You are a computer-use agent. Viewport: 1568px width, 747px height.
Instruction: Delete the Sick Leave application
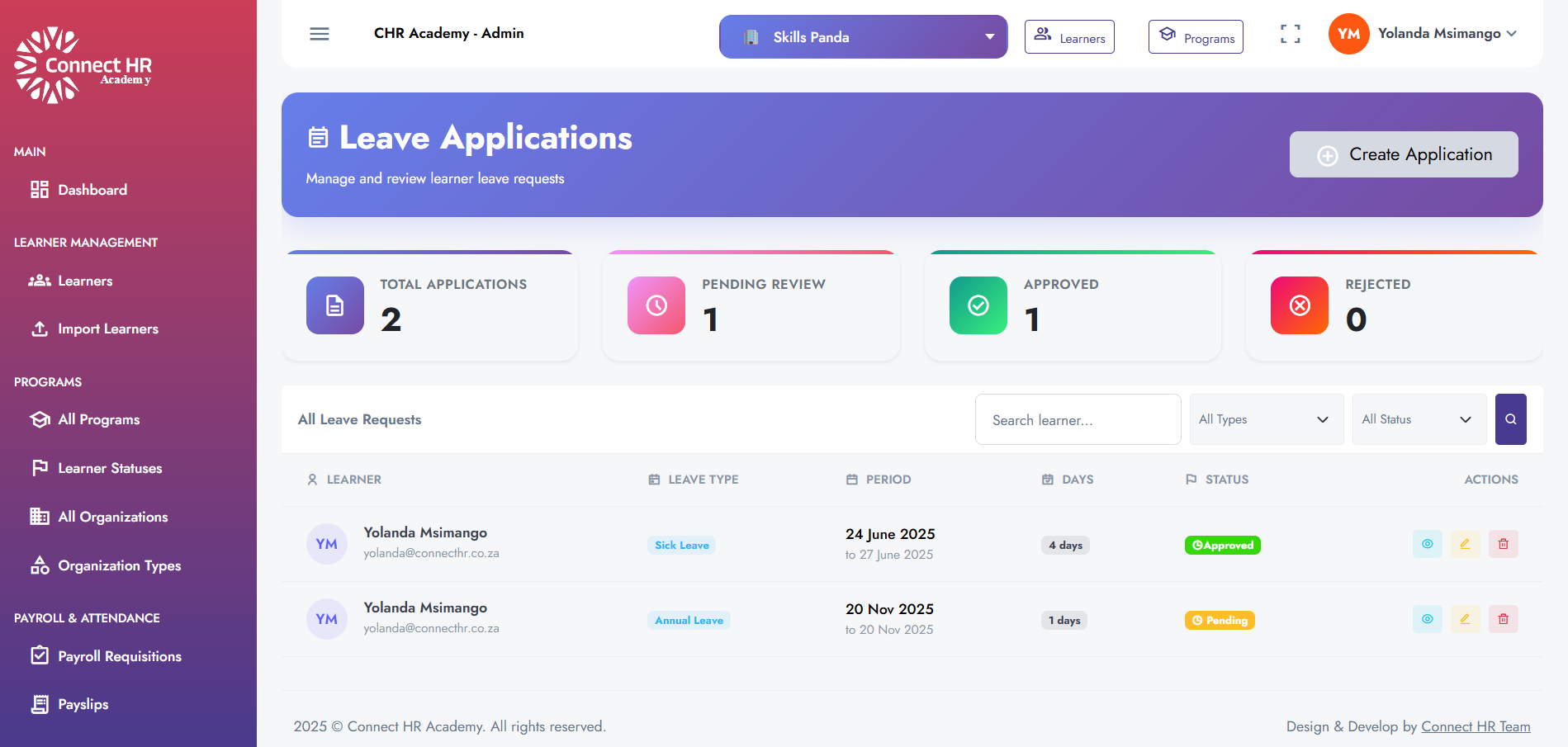1503,544
